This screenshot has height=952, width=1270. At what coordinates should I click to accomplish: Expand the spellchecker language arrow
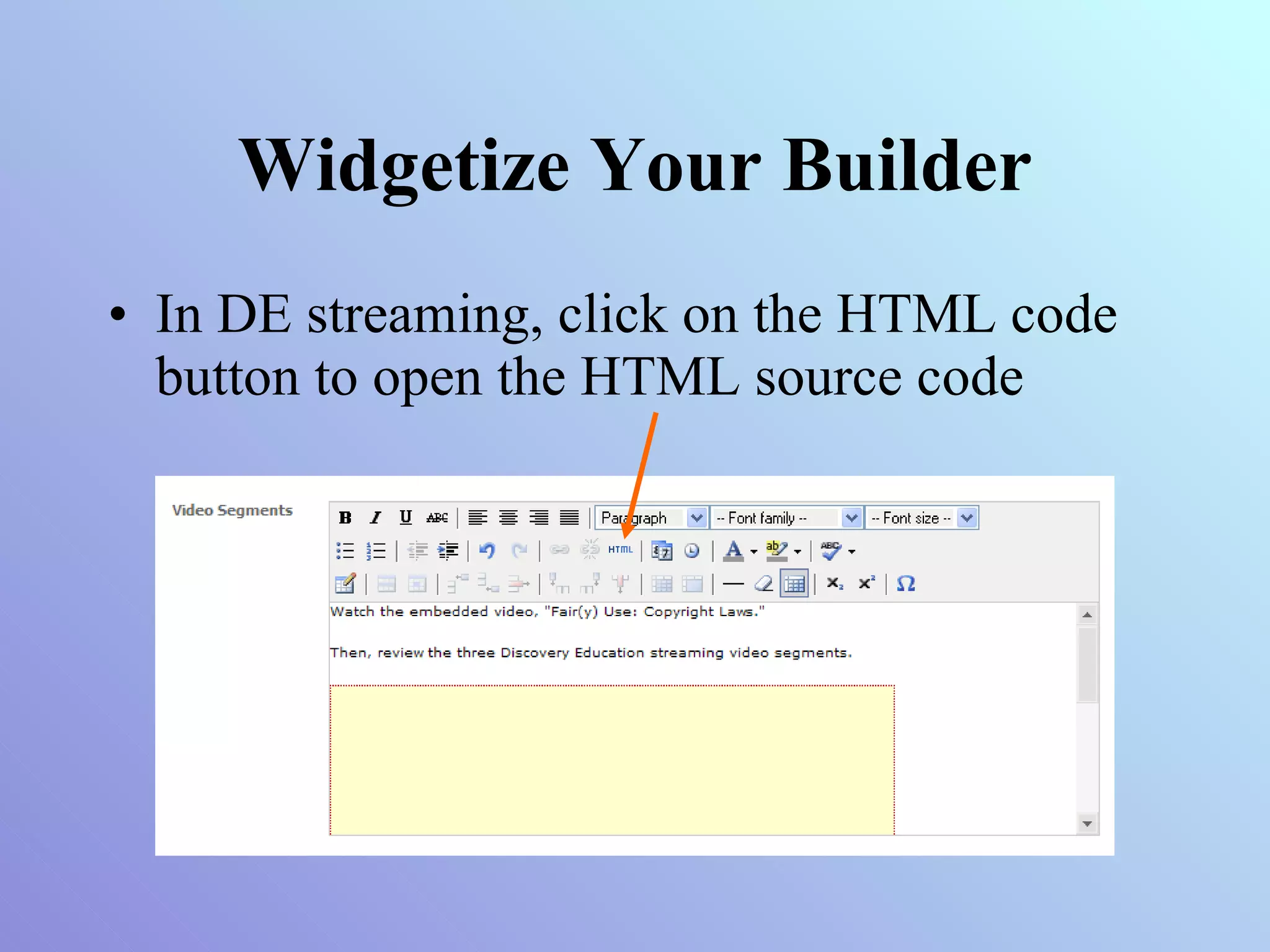pyautogui.click(x=852, y=552)
